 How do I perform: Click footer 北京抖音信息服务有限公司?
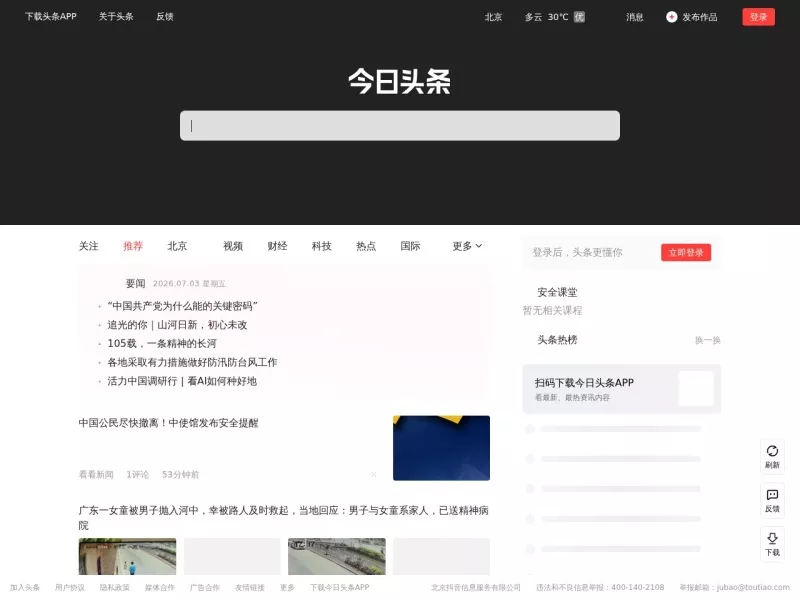click(x=476, y=588)
